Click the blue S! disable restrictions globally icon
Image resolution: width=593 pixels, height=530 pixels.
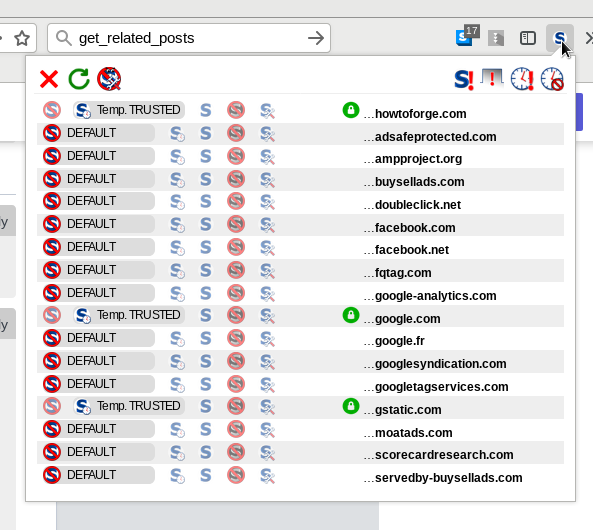point(463,79)
